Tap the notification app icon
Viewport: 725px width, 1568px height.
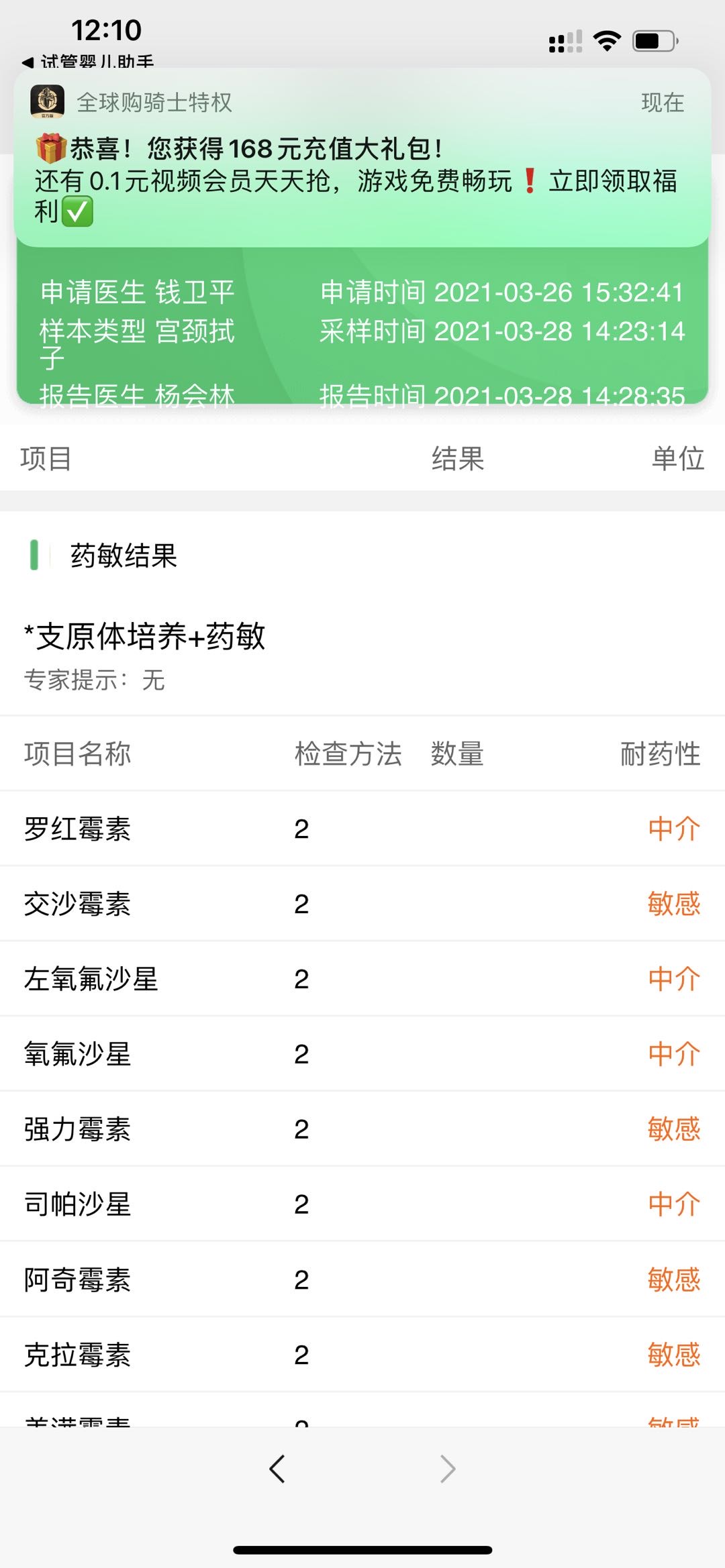tap(48, 102)
